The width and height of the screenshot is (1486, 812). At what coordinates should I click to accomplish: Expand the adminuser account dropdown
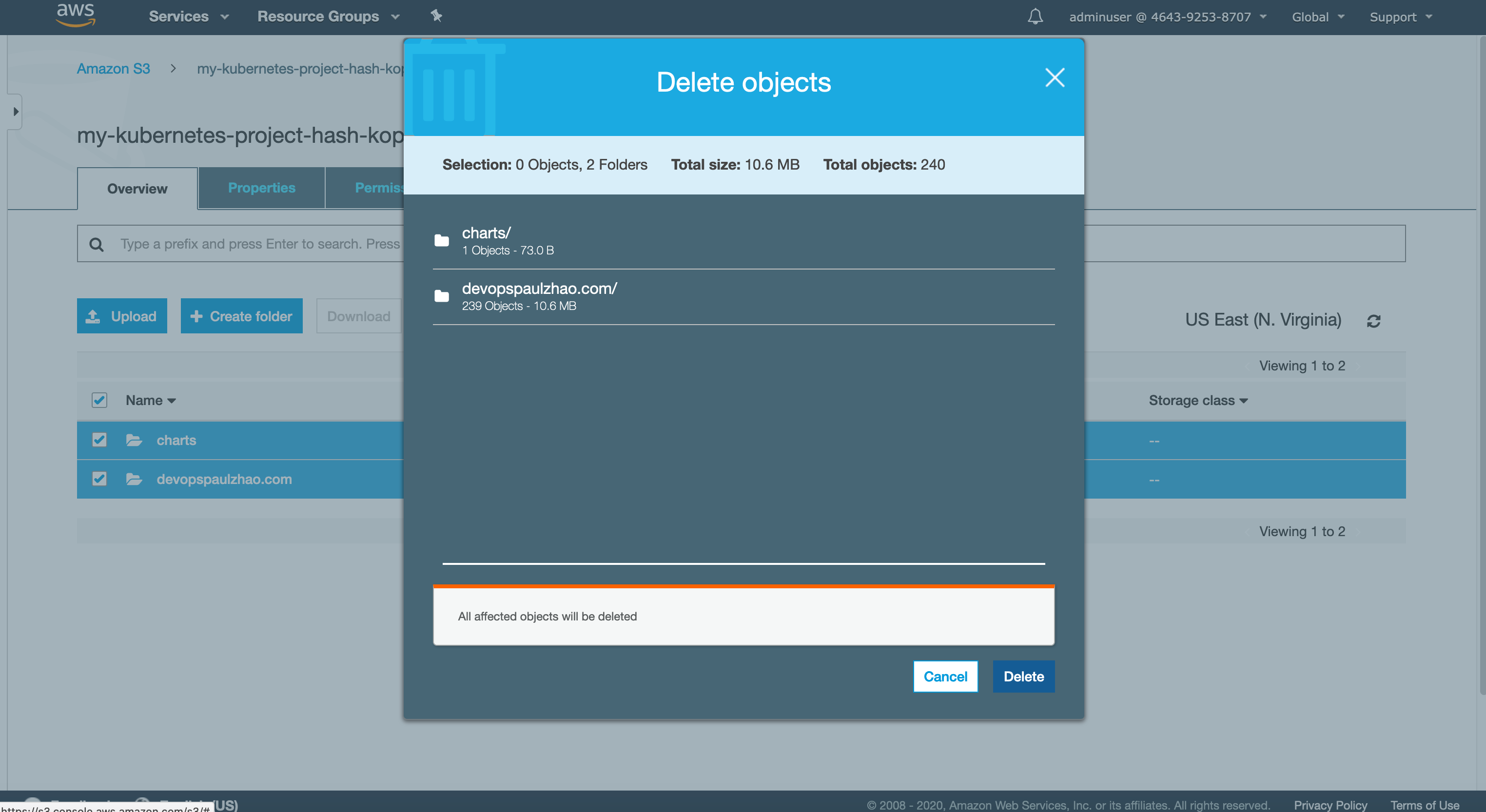[x=1167, y=17]
